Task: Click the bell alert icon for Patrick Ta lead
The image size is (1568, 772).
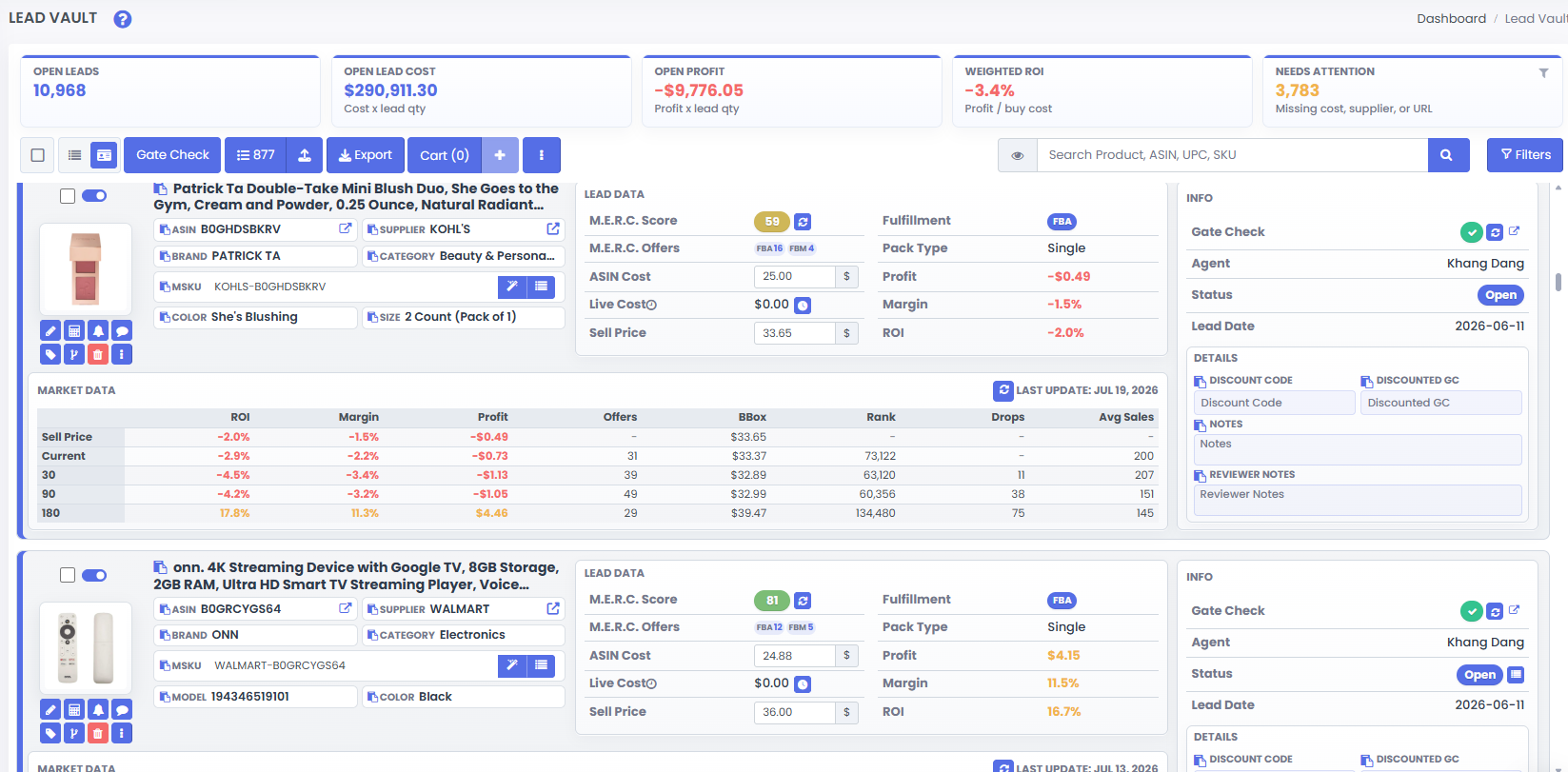Action: click(x=98, y=331)
